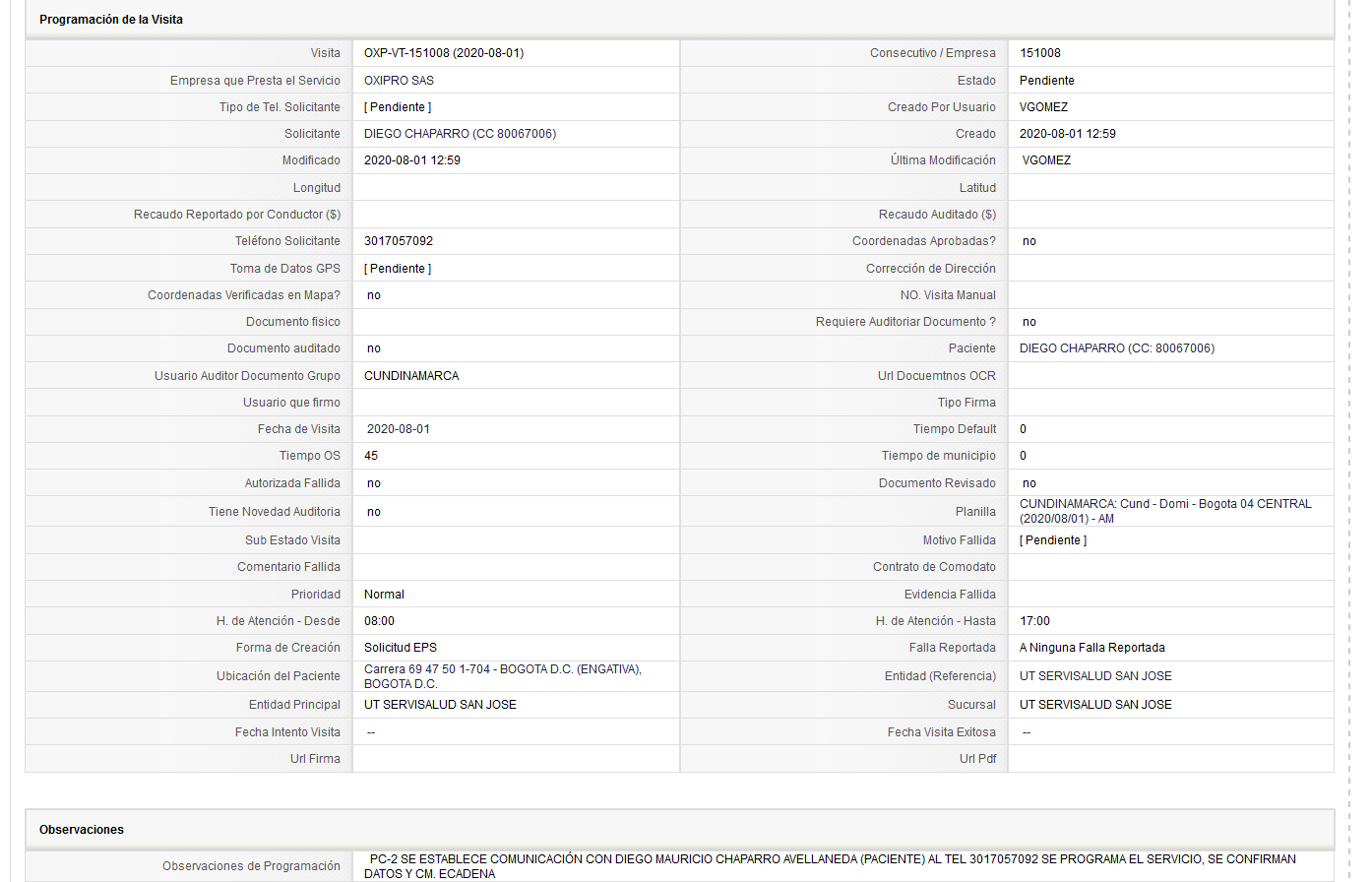Click the Sucursal value UT SERVISALUD SAN JOSE
Viewport: 1372px width, 882px height.
[1095, 705]
